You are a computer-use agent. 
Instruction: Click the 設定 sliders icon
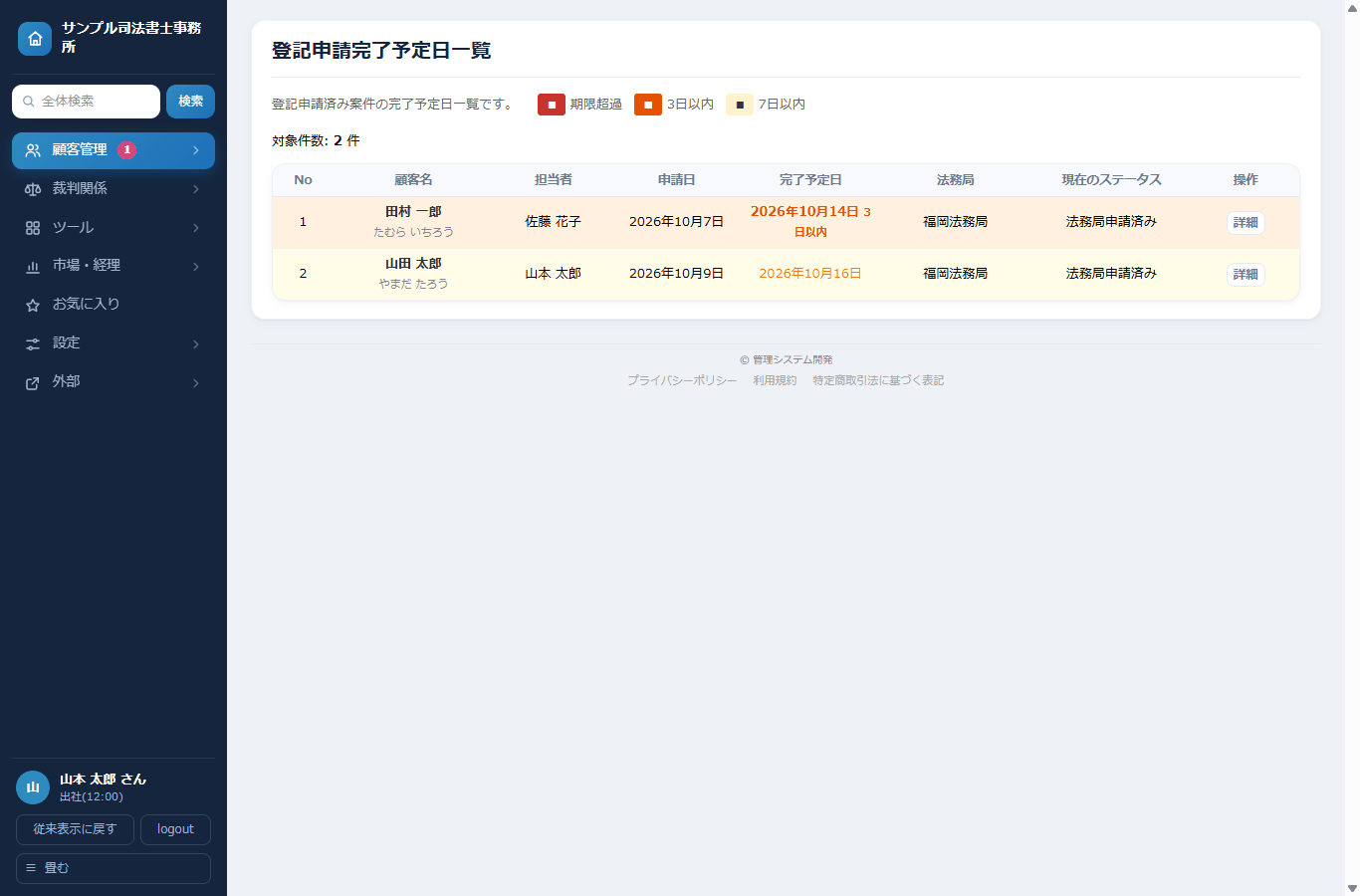point(33,343)
